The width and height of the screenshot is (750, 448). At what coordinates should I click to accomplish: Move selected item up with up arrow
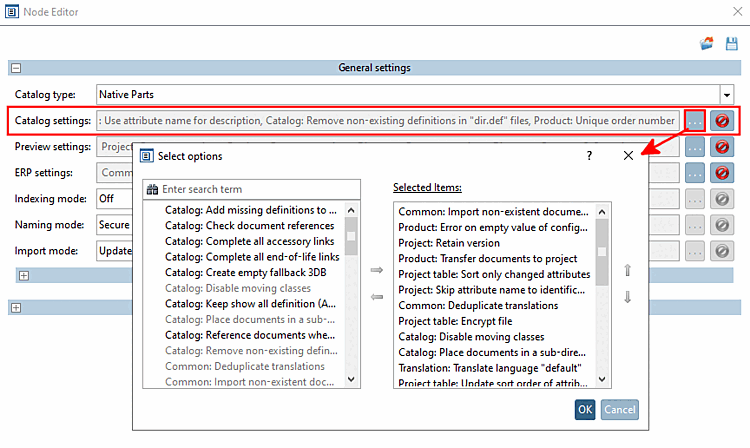click(x=627, y=271)
